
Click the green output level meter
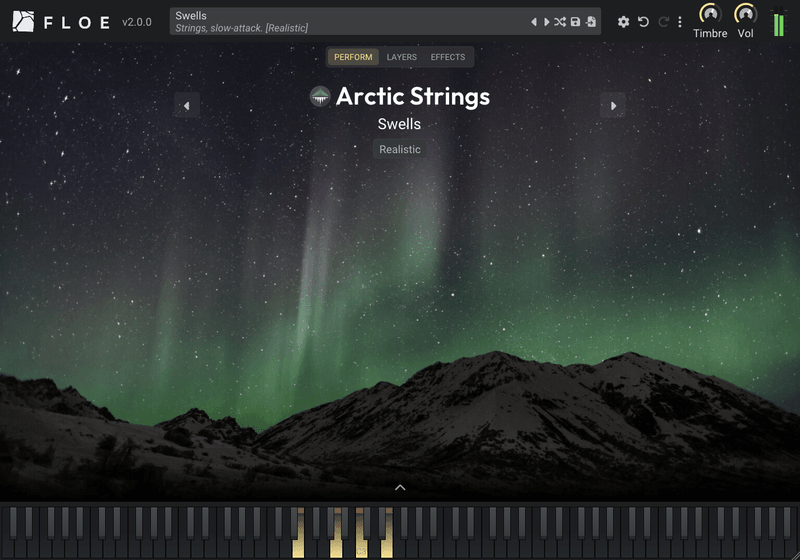[779, 22]
